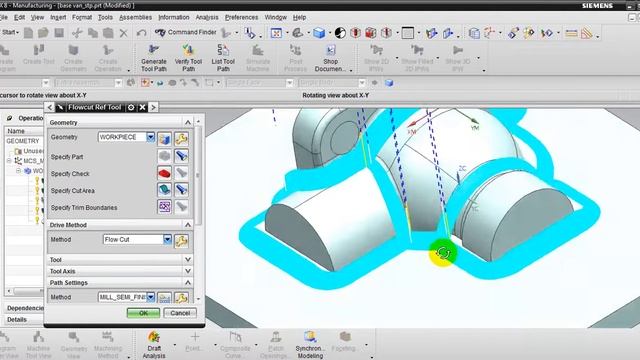Click the WORKPIECE new geometry icon

click(x=164, y=139)
